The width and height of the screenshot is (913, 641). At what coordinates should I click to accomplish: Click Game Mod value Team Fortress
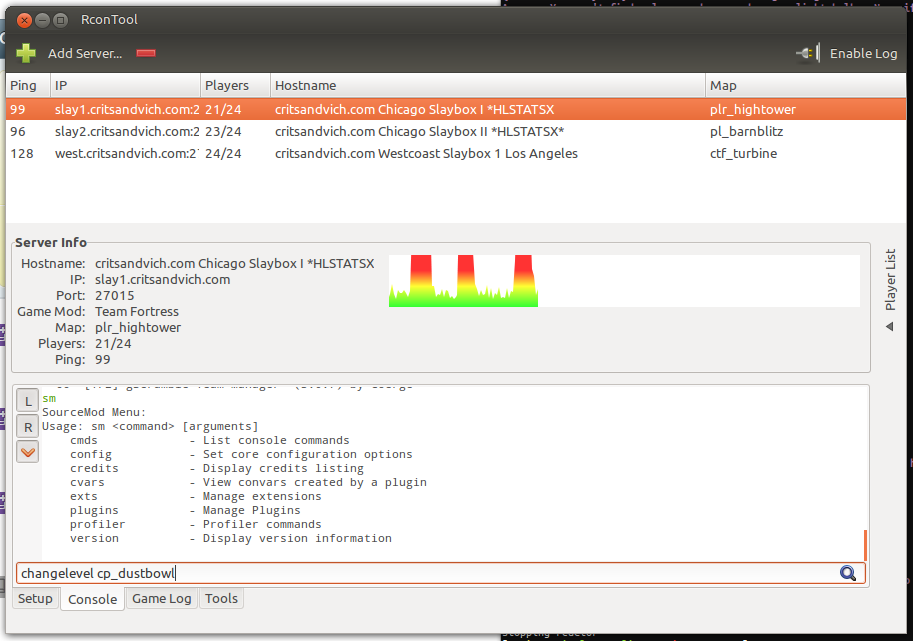(137, 311)
